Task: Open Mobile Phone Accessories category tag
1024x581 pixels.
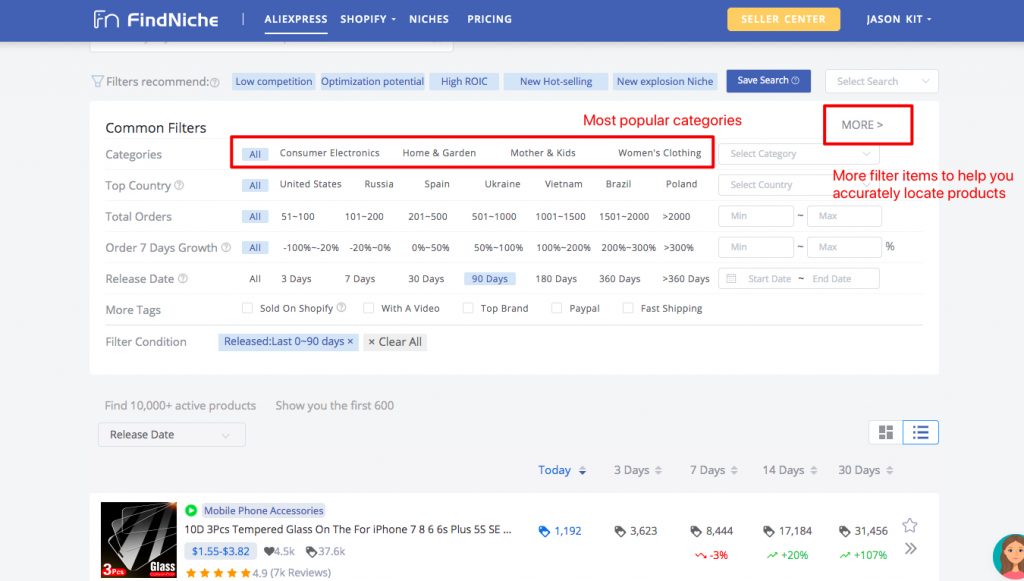Action: (264, 510)
